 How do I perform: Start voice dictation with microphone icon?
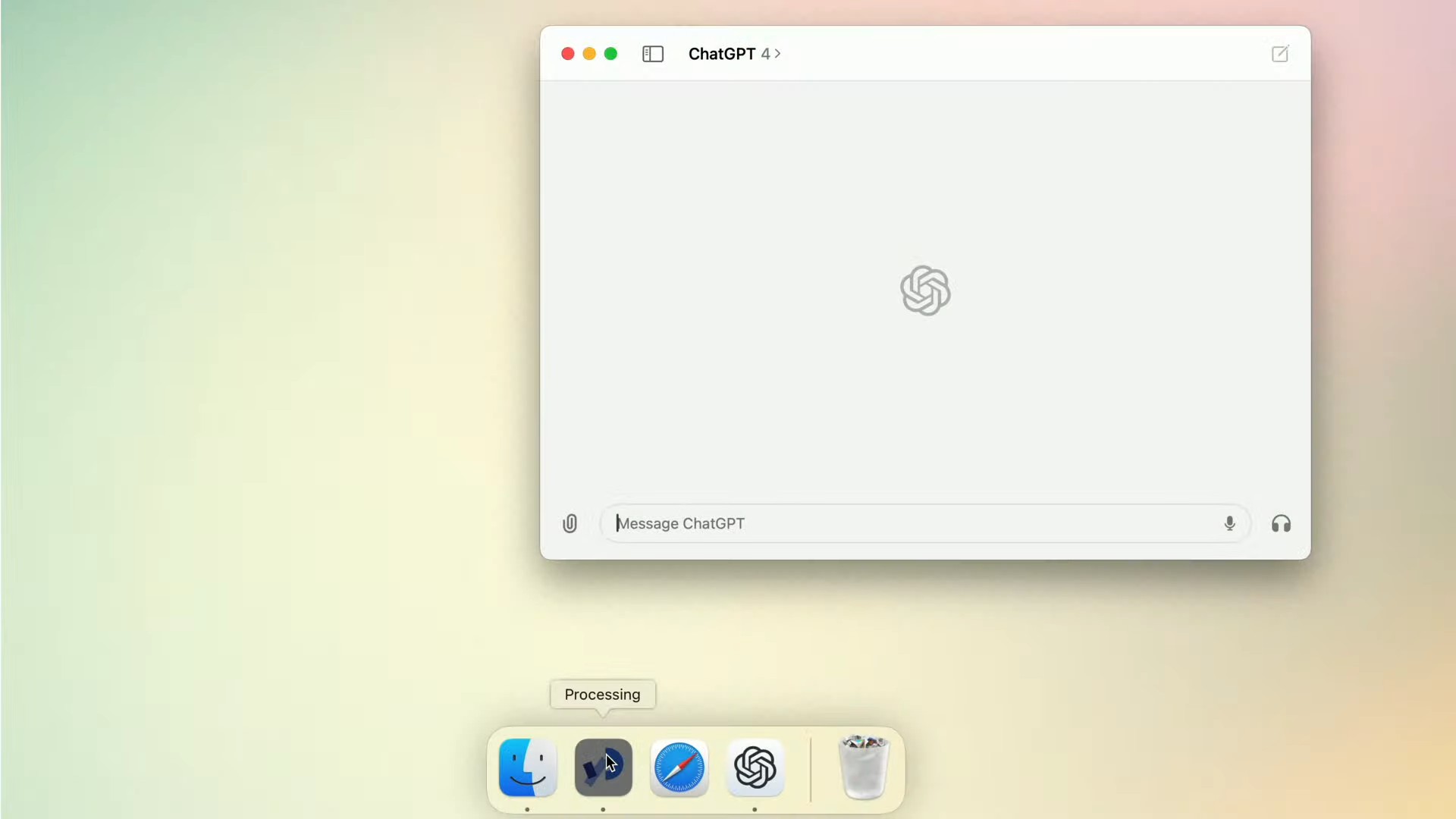click(x=1229, y=524)
